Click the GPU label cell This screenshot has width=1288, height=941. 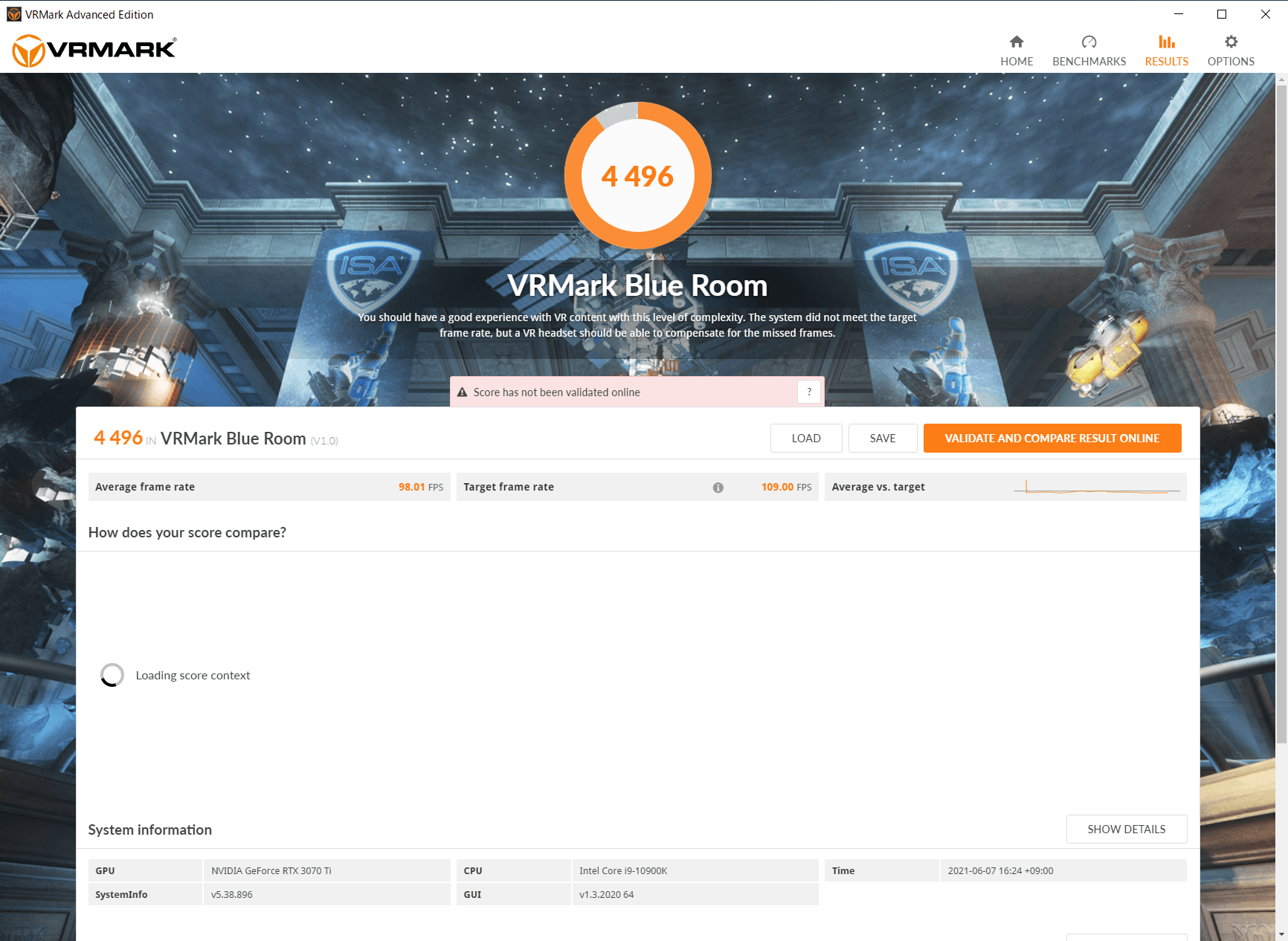click(x=145, y=870)
